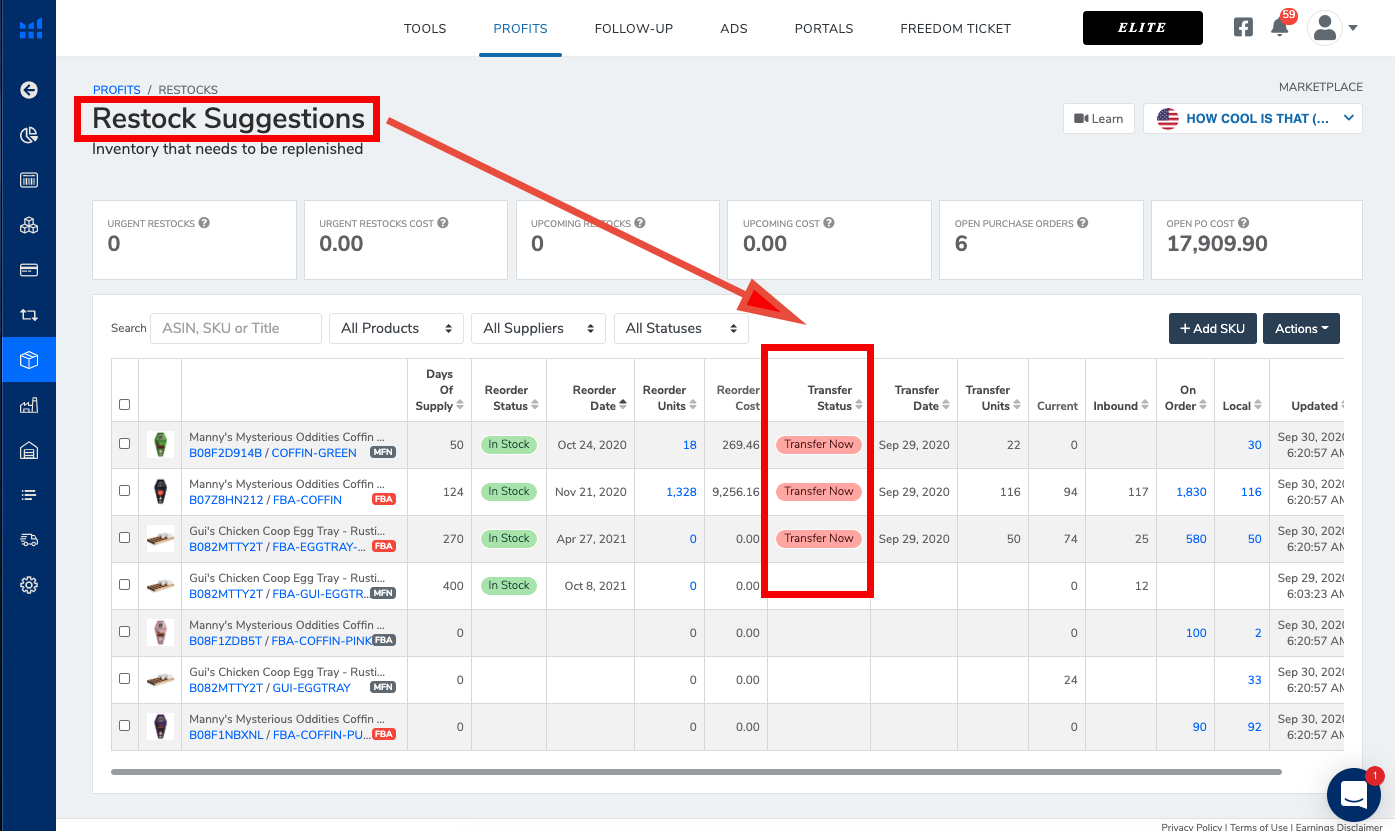Open the B07Z8HN212 ASIN link
This screenshot has width=1395, height=831.
click(225, 500)
